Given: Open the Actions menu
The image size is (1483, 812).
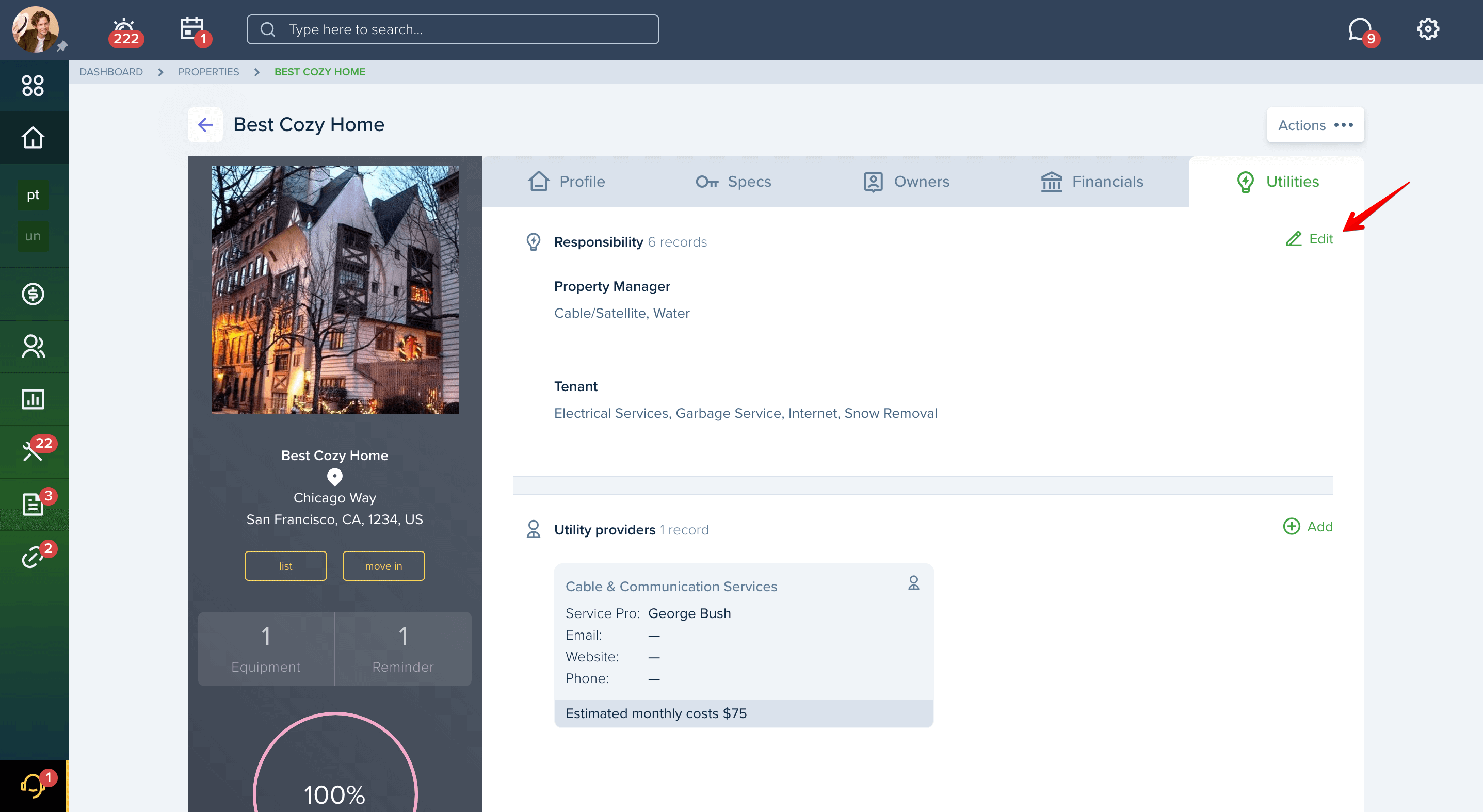Looking at the screenshot, I should coord(1315,125).
